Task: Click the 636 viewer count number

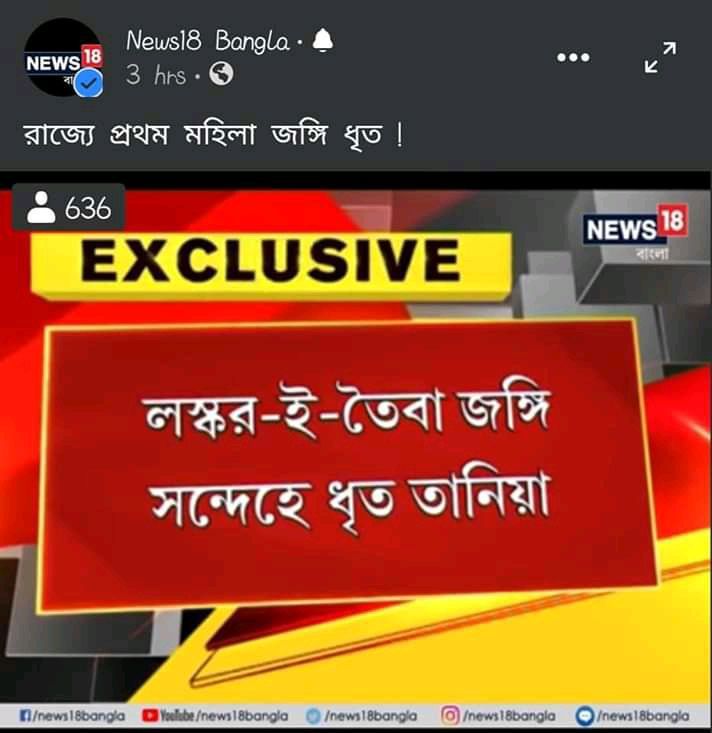Action: (88, 208)
